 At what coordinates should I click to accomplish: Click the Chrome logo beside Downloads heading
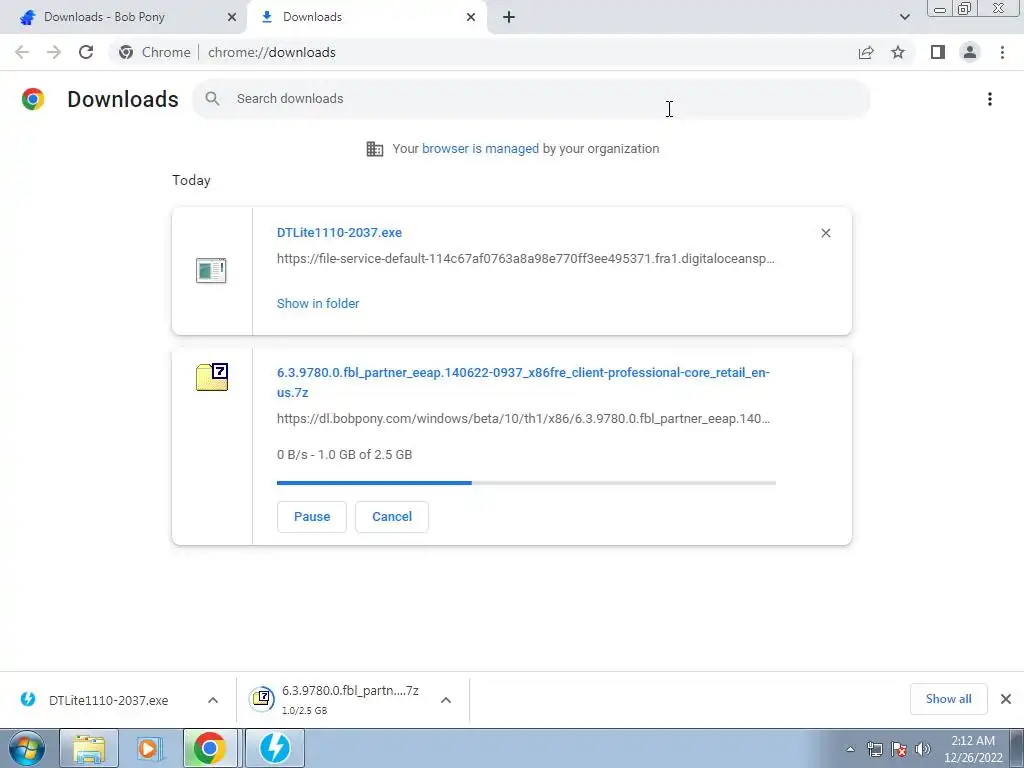click(x=33, y=99)
